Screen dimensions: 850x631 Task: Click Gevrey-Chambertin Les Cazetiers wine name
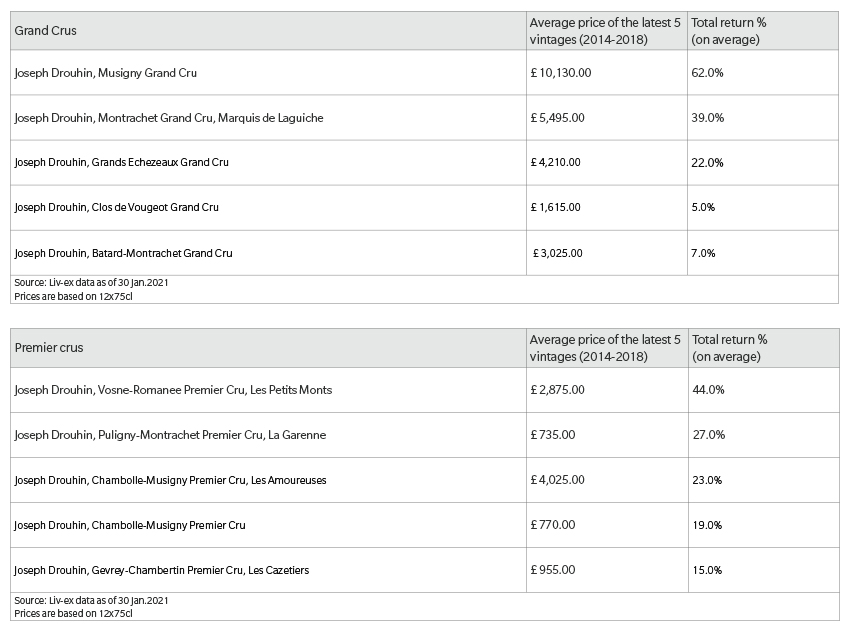[162, 570]
